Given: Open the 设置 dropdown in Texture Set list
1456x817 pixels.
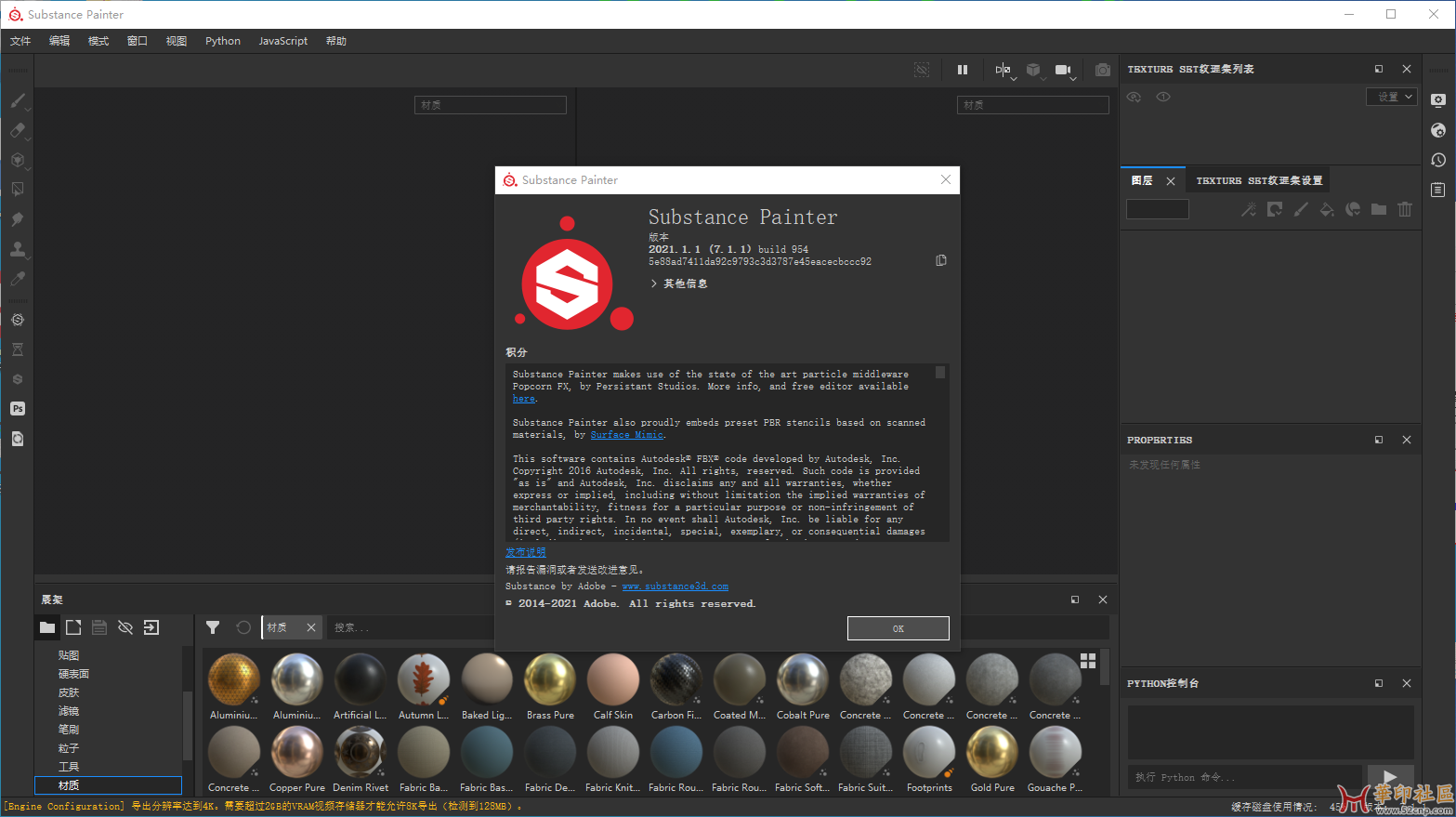Looking at the screenshot, I should pos(1391,97).
